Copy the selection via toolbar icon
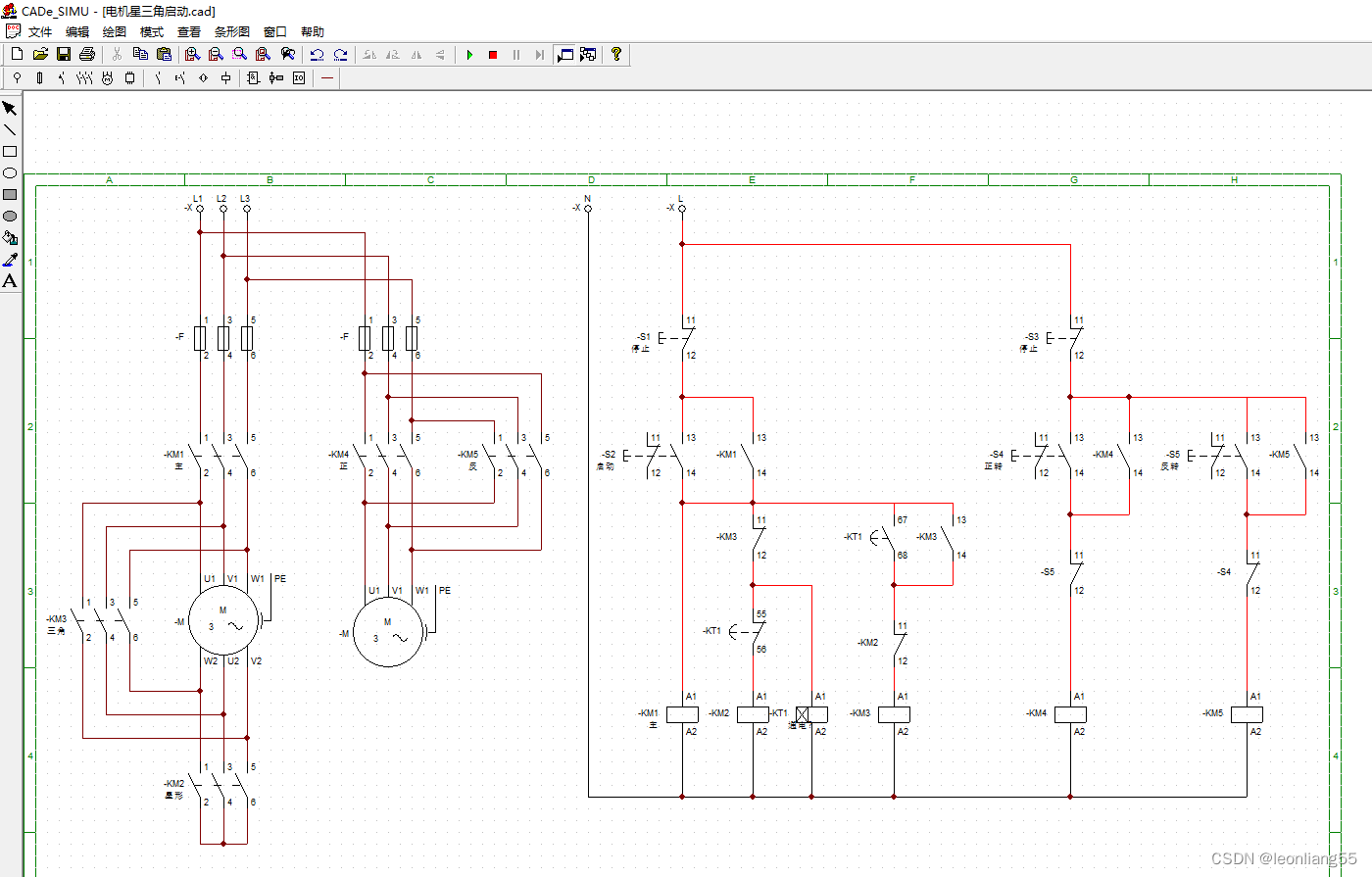 click(x=140, y=54)
